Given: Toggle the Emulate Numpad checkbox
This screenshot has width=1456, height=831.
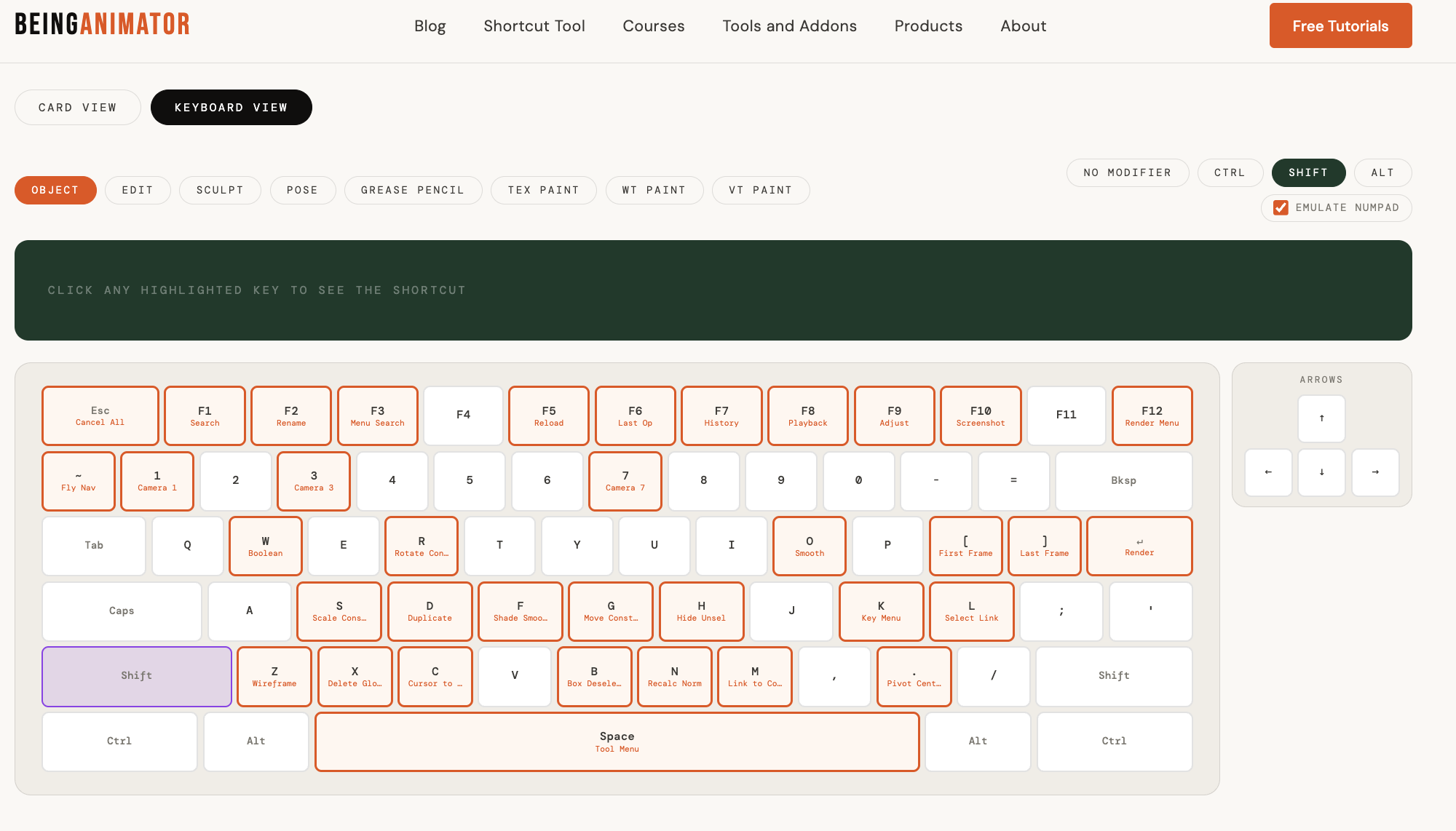Looking at the screenshot, I should tap(1281, 207).
